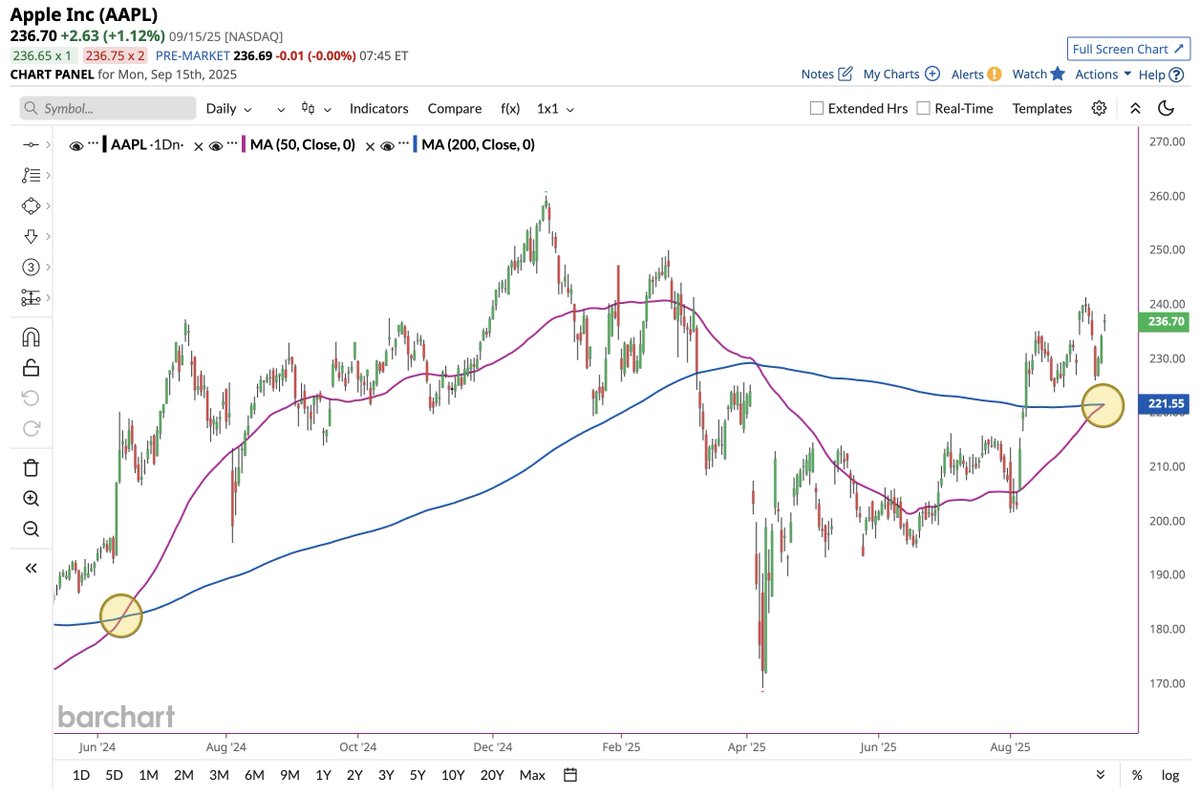Switch to log scale
Viewport: 1199px width, 798px height.
tap(1170, 775)
